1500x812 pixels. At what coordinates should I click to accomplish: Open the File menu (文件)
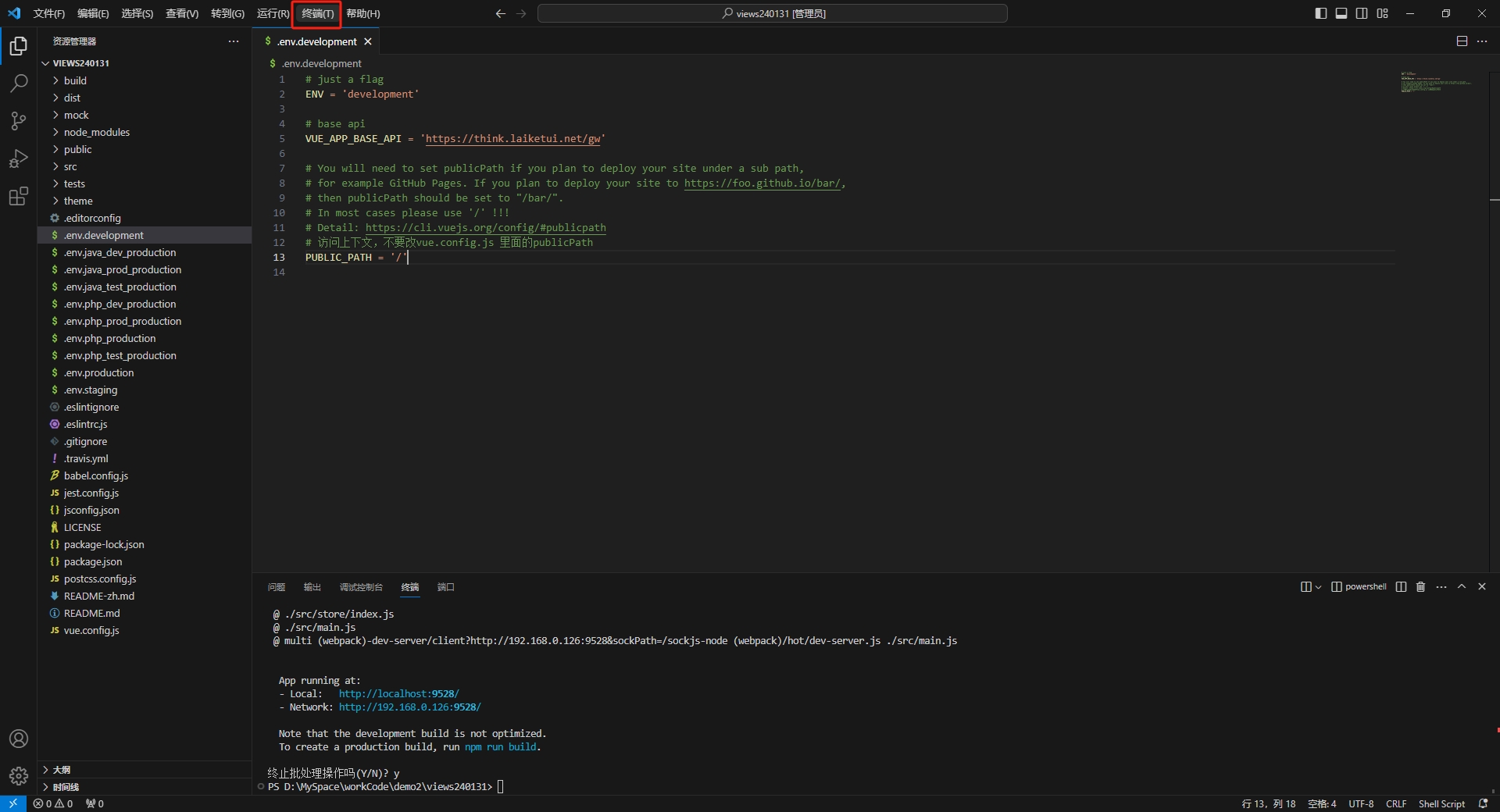pyautogui.click(x=49, y=13)
